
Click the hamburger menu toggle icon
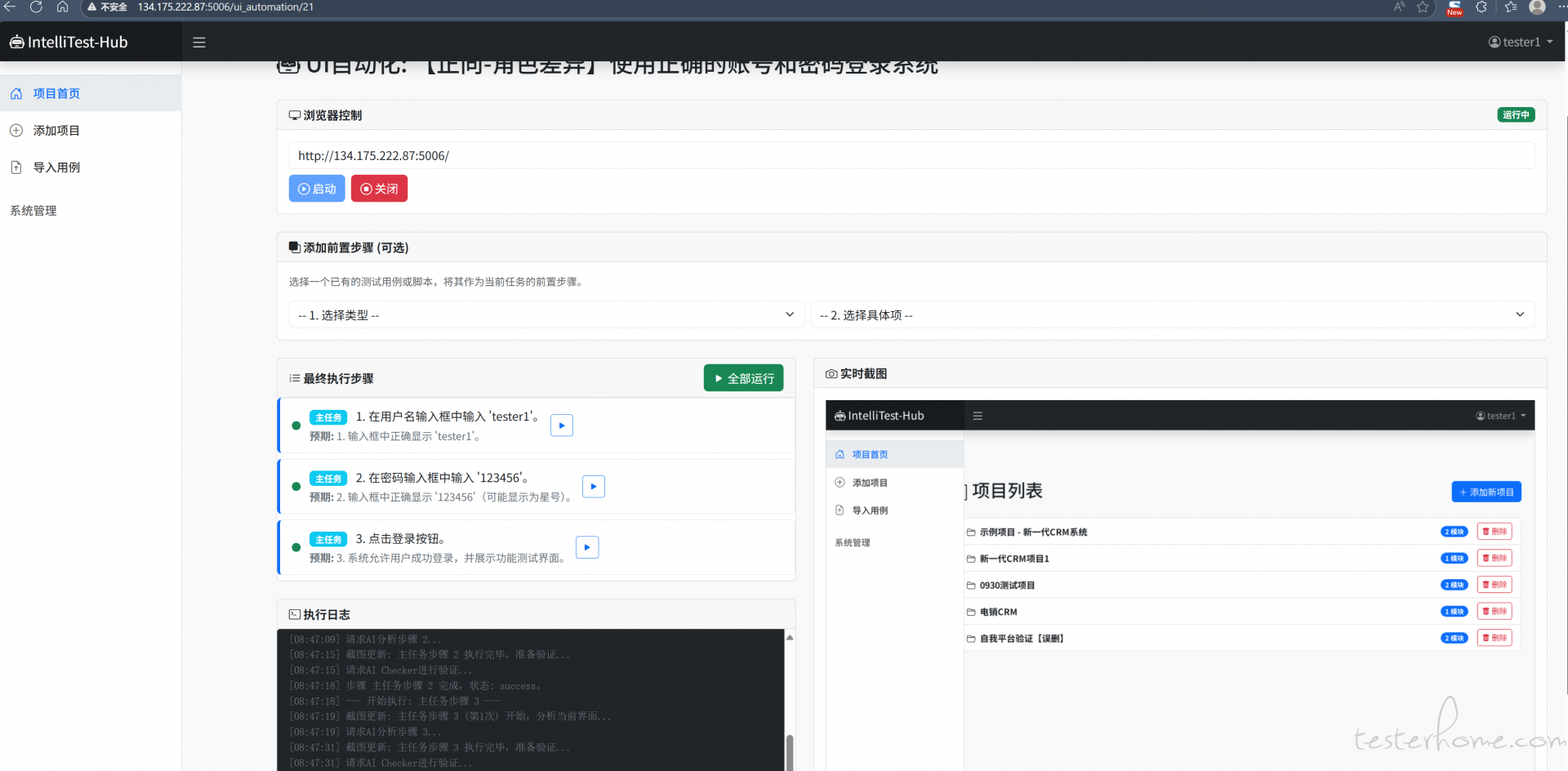click(198, 42)
